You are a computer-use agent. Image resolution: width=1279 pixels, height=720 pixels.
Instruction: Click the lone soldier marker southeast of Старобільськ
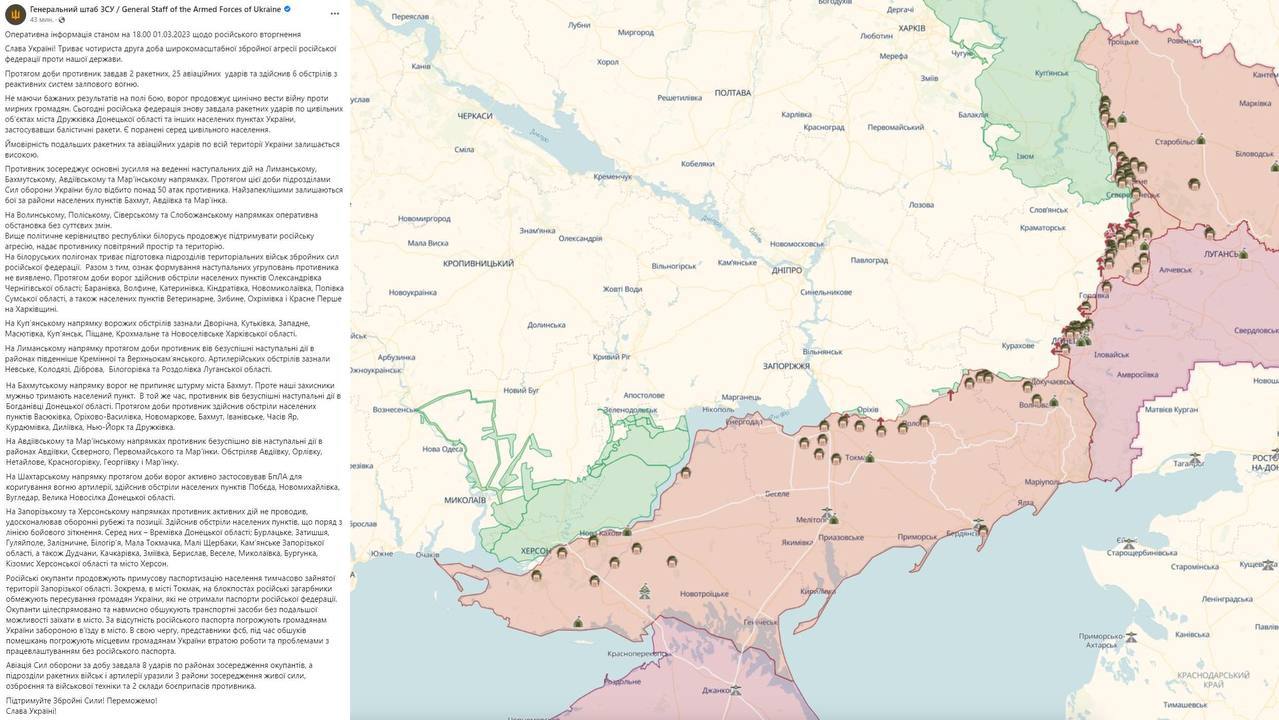click(x=1193, y=184)
